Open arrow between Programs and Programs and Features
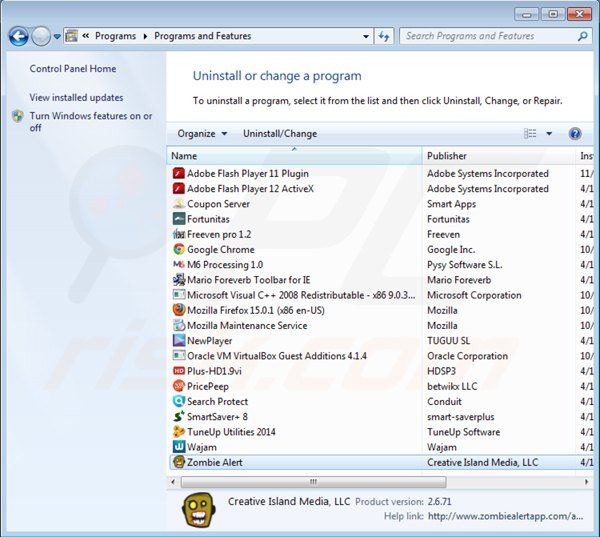The height and width of the screenshot is (537, 600). coord(145,36)
